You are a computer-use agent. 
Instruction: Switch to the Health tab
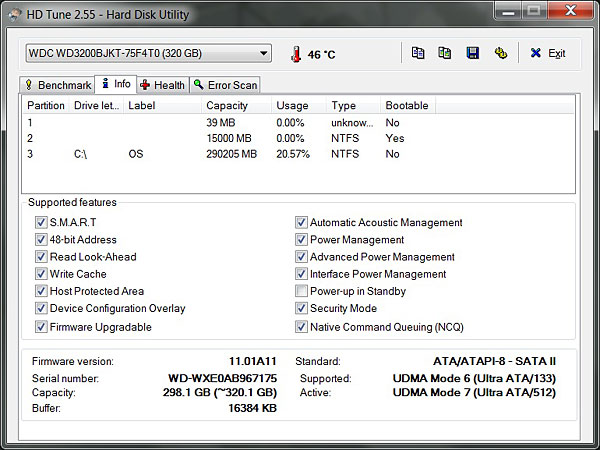[x=162, y=85]
